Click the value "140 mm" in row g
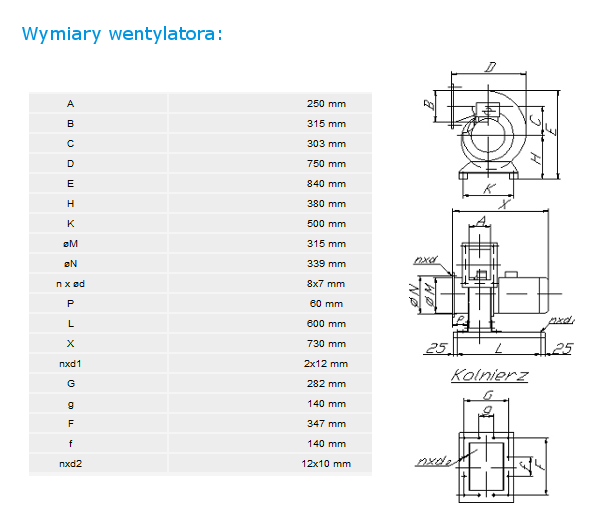The height and width of the screenshot is (520, 600). point(326,404)
